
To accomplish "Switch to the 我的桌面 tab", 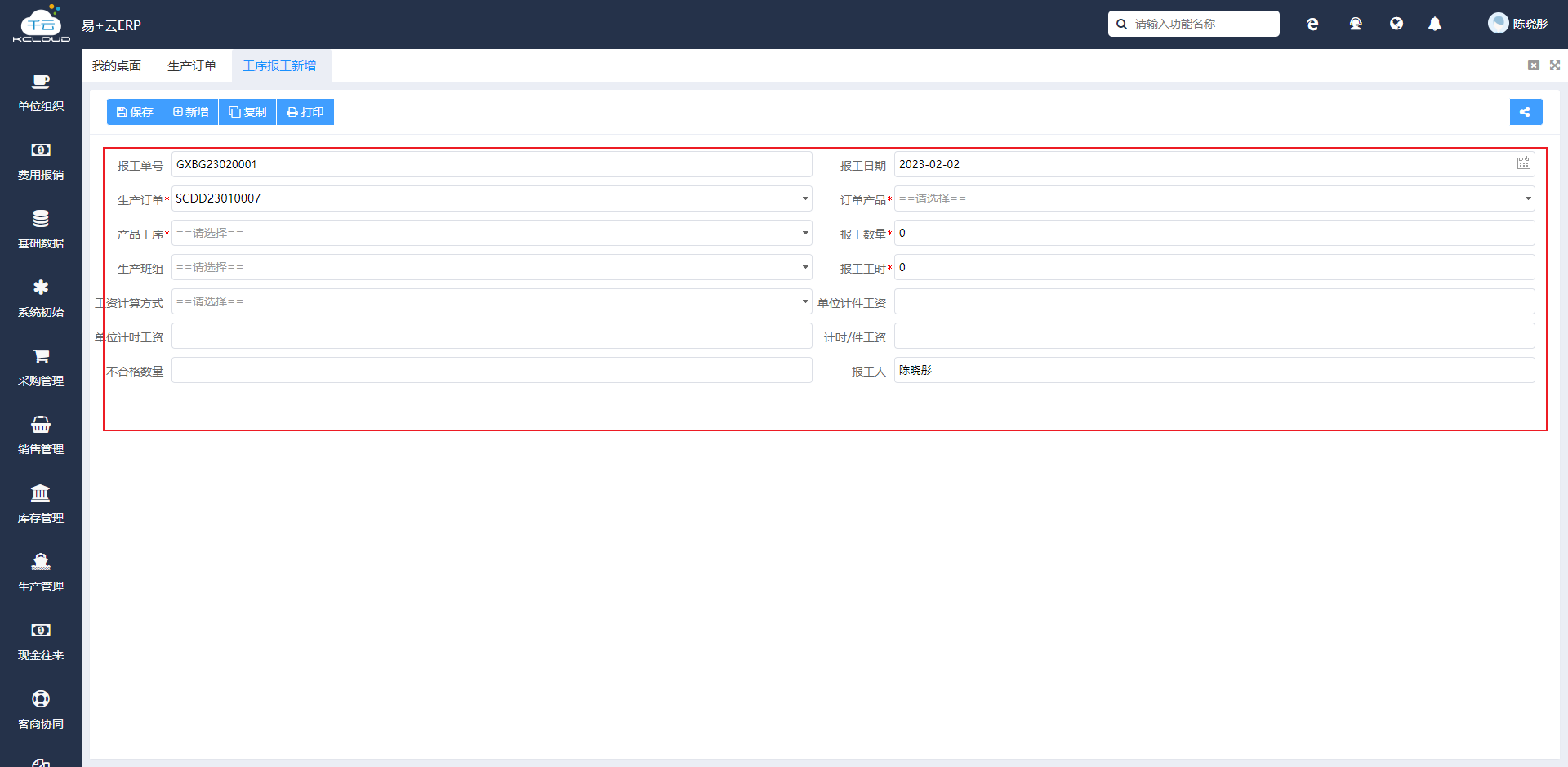I will pos(117,65).
